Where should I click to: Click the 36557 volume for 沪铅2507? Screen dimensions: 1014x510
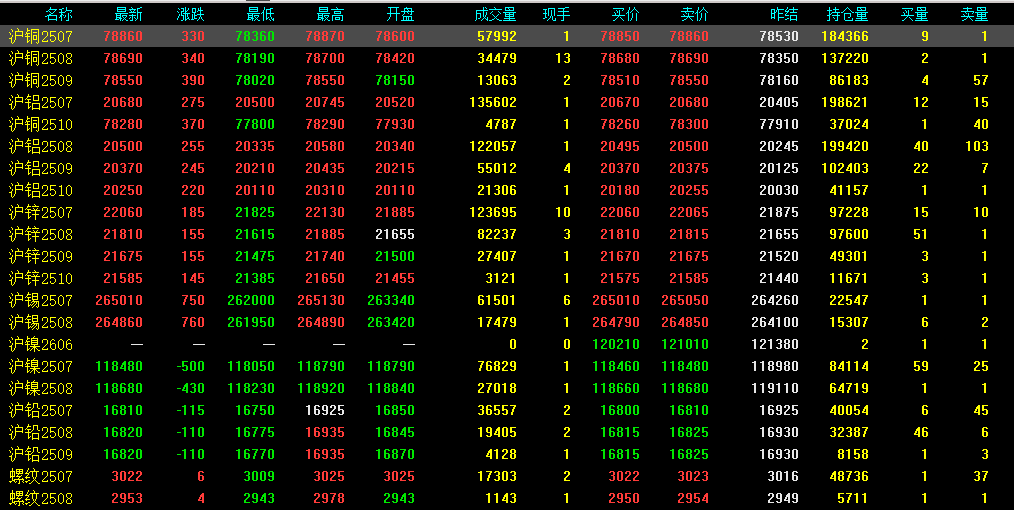497,410
